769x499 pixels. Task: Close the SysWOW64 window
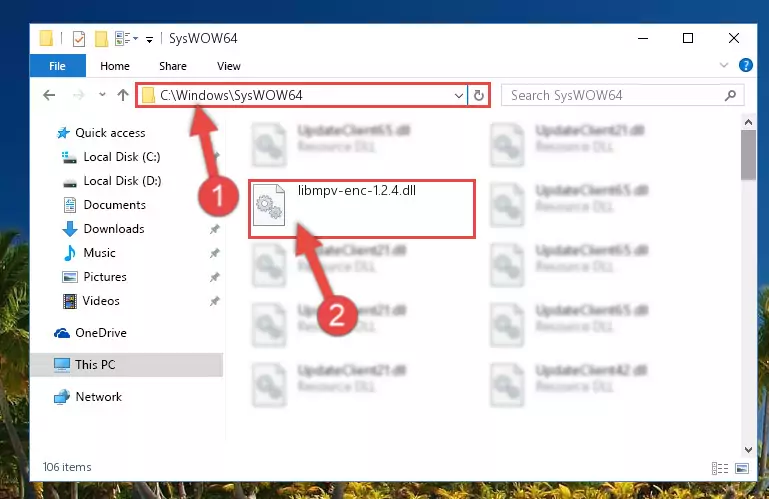pyautogui.click(x=734, y=38)
